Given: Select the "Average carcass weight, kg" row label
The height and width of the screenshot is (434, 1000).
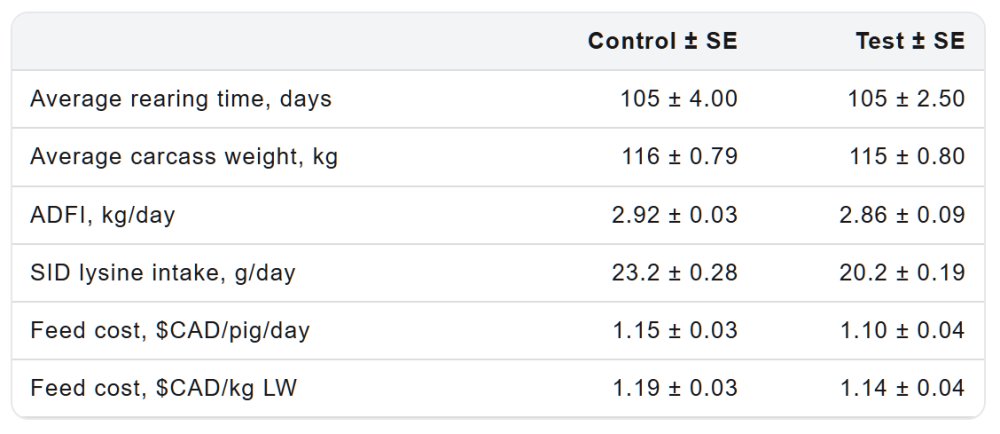Looking at the screenshot, I should pos(184,157).
